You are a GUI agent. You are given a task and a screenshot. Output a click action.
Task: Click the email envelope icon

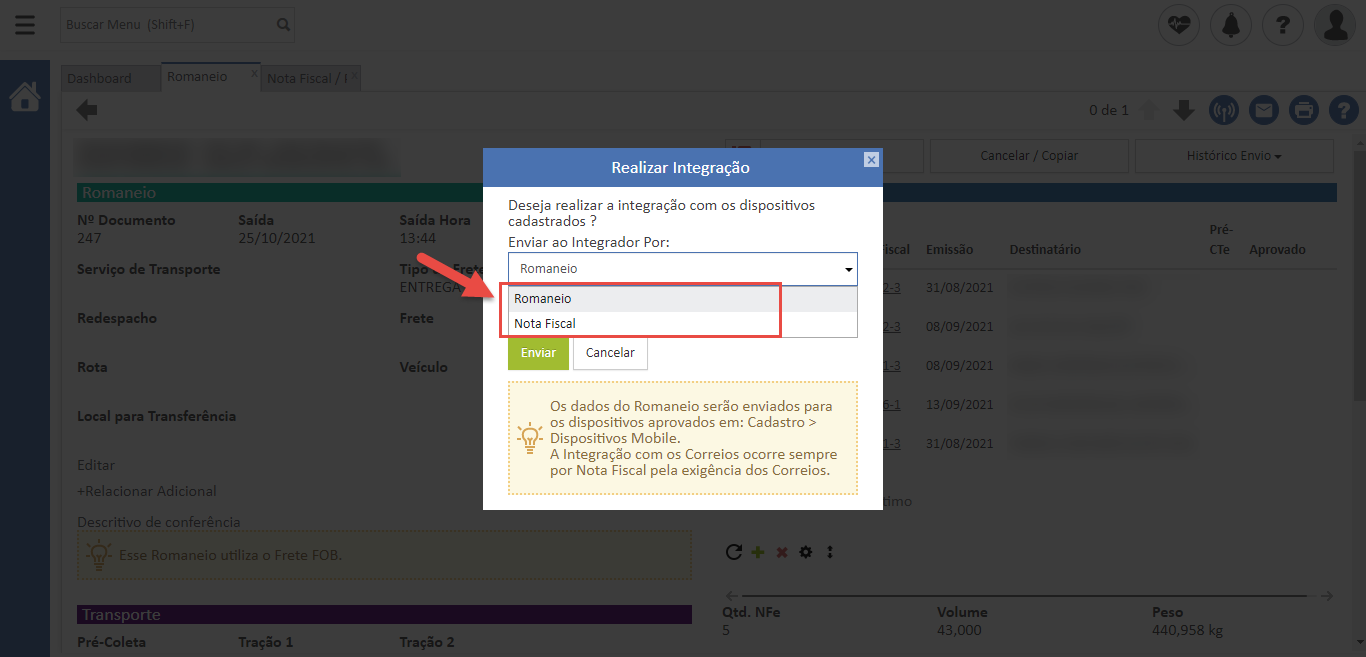pos(1263,110)
